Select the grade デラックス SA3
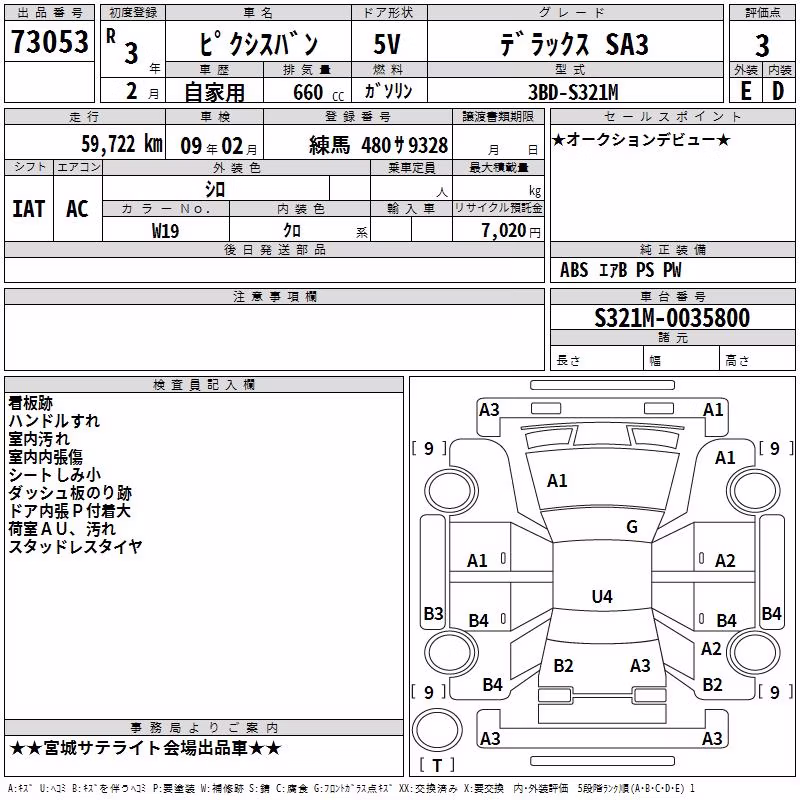The image size is (800, 800). coord(574,44)
